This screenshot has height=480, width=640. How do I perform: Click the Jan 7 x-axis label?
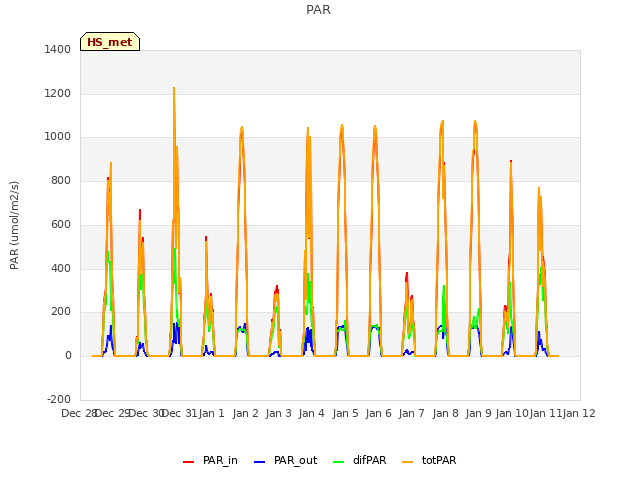(x=411, y=413)
